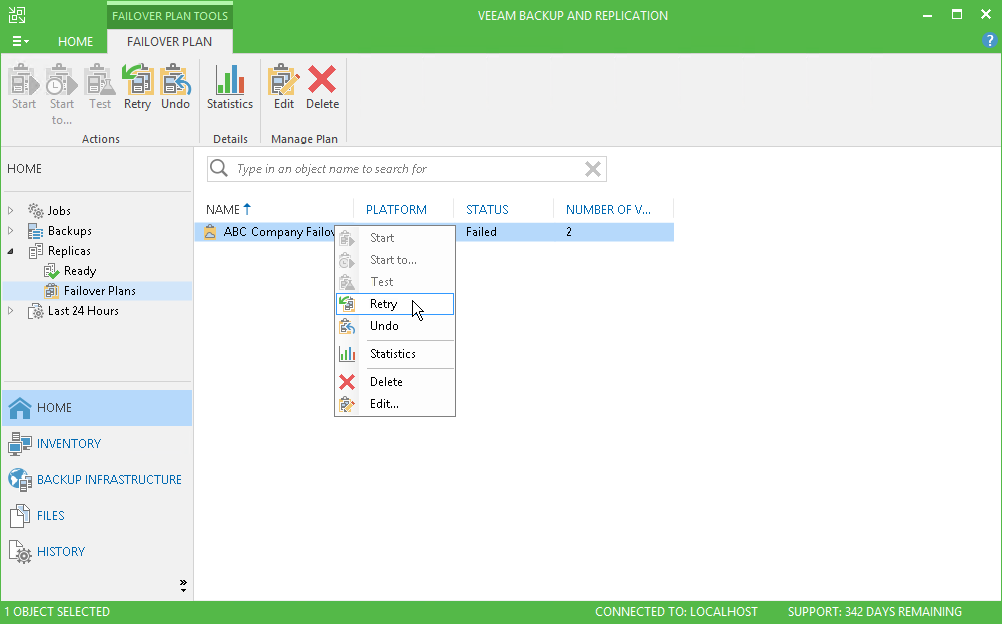The width and height of the screenshot is (1002, 624).
Task: Click the number 2 cell in the row
Action: click(x=569, y=232)
